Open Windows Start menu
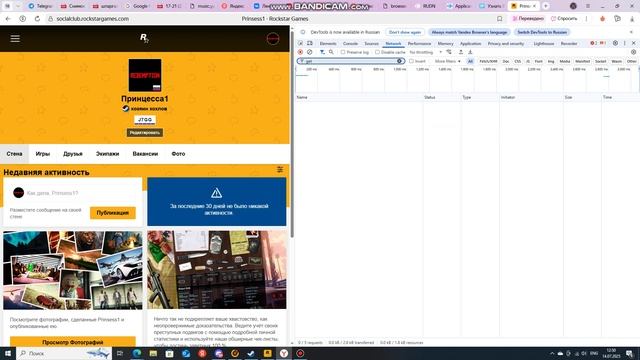Image resolution: width=640 pixels, height=360 pixels. (8, 353)
